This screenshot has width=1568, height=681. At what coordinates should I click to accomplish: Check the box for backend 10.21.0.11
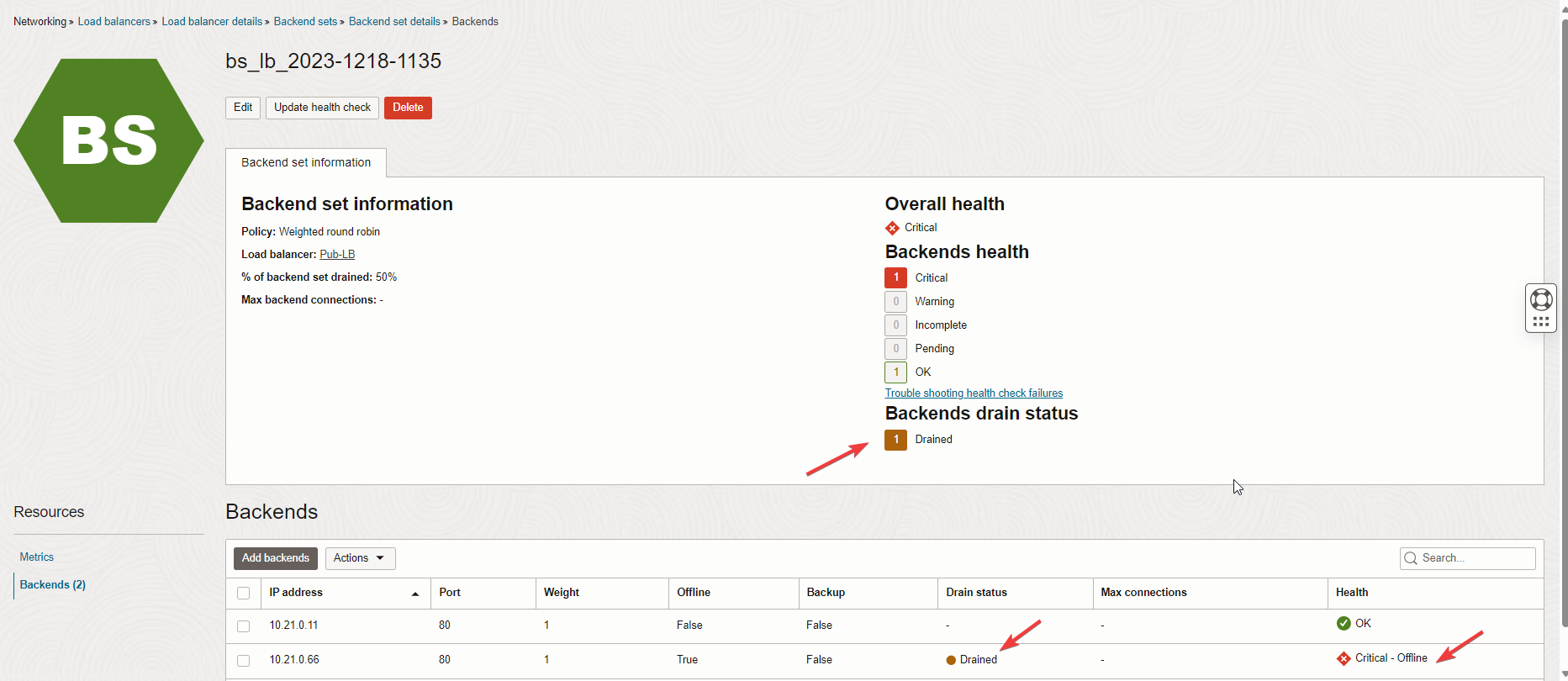point(244,626)
